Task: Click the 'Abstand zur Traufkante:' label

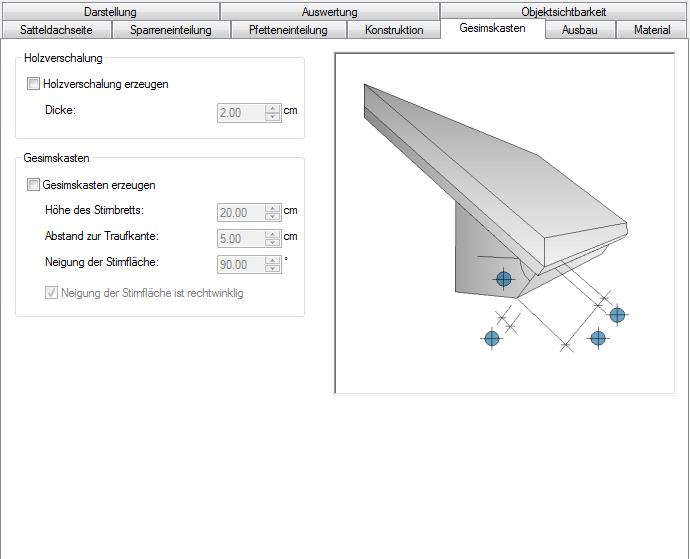Action: click(102, 236)
